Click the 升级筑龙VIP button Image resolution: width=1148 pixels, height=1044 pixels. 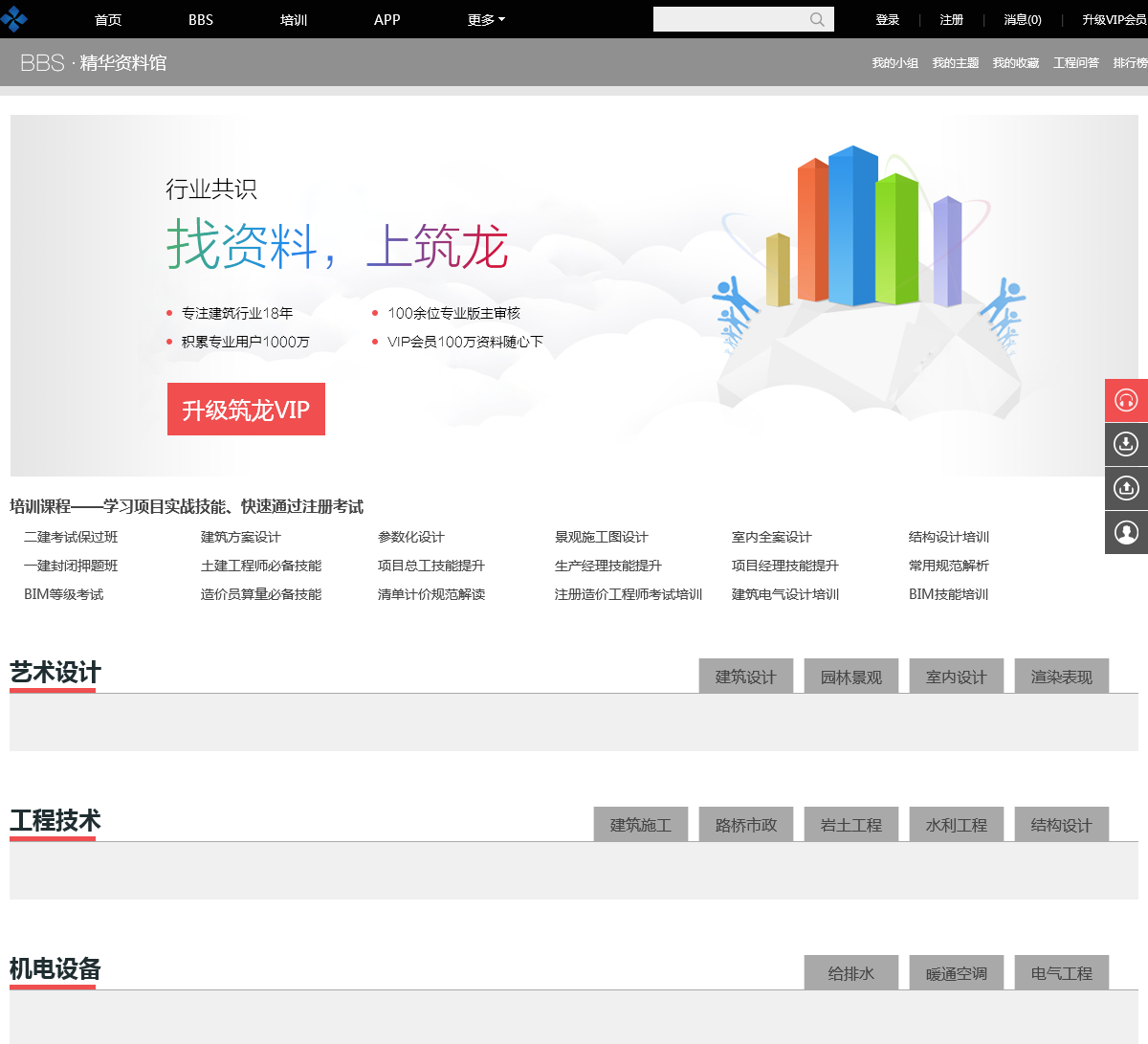(x=246, y=410)
